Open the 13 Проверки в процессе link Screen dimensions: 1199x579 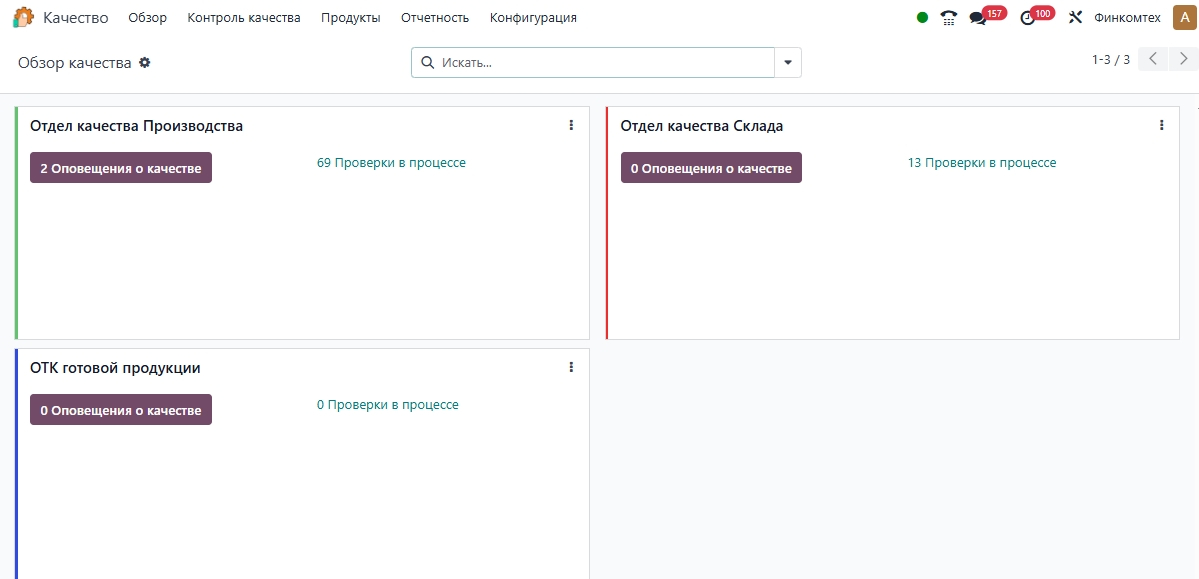pyautogui.click(x=982, y=162)
